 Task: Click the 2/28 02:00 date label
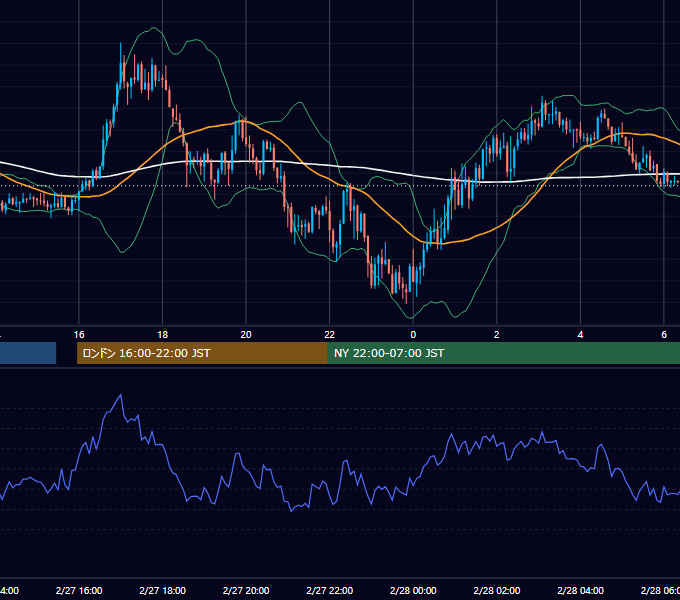pyautogui.click(x=497, y=590)
